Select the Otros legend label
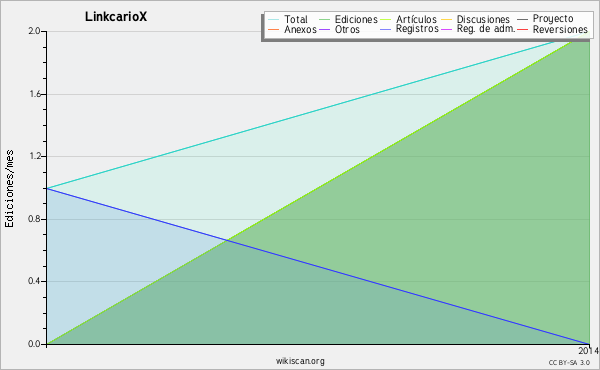This screenshot has height=370, width=600. click(347, 29)
